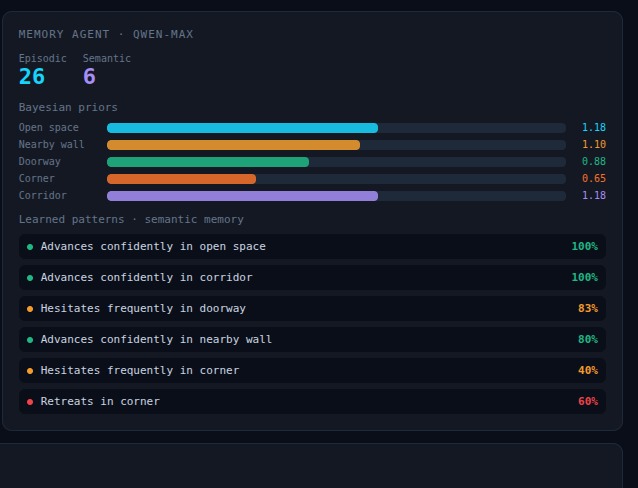Click the Corner prior label
This screenshot has height=488, width=638.
coord(37,179)
